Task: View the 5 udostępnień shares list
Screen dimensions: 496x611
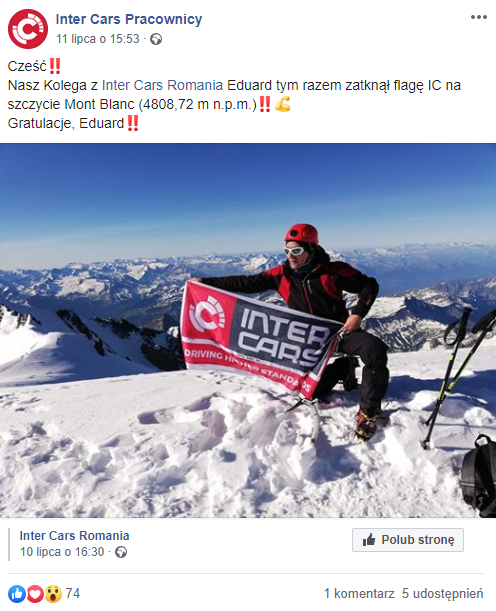Action: 442,593
